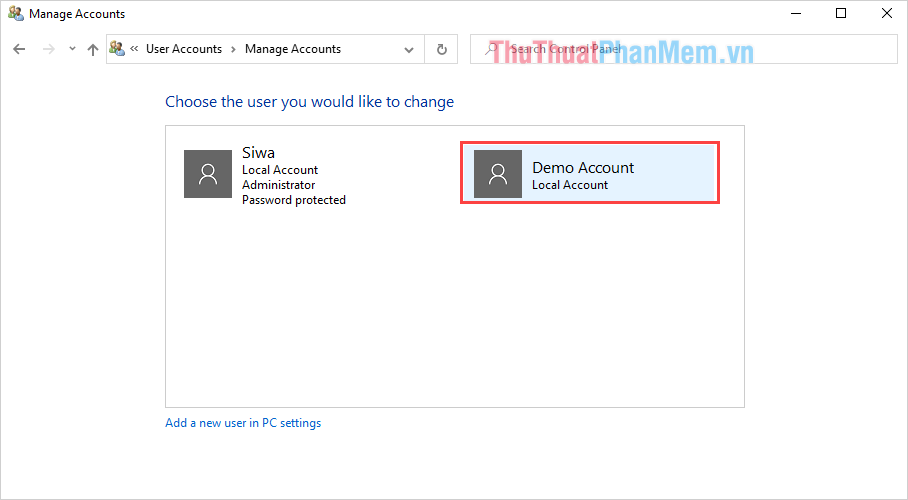
Task: Select the Demo Account avatar
Action: tap(498, 174)
